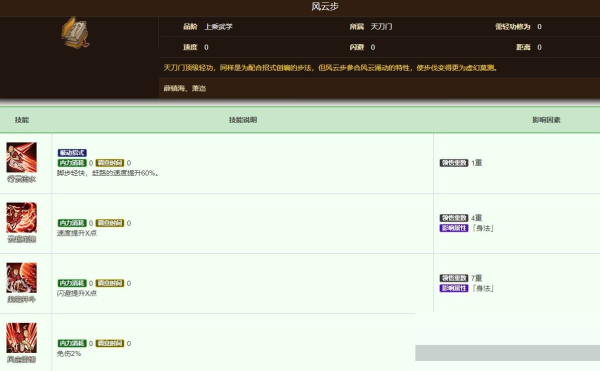Click the character names line below the description

tap(185, 88)
